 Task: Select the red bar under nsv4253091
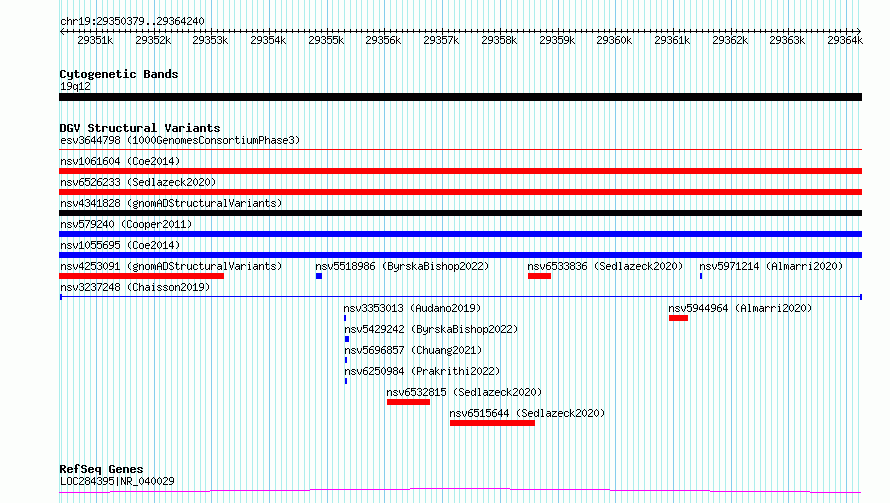141,276
